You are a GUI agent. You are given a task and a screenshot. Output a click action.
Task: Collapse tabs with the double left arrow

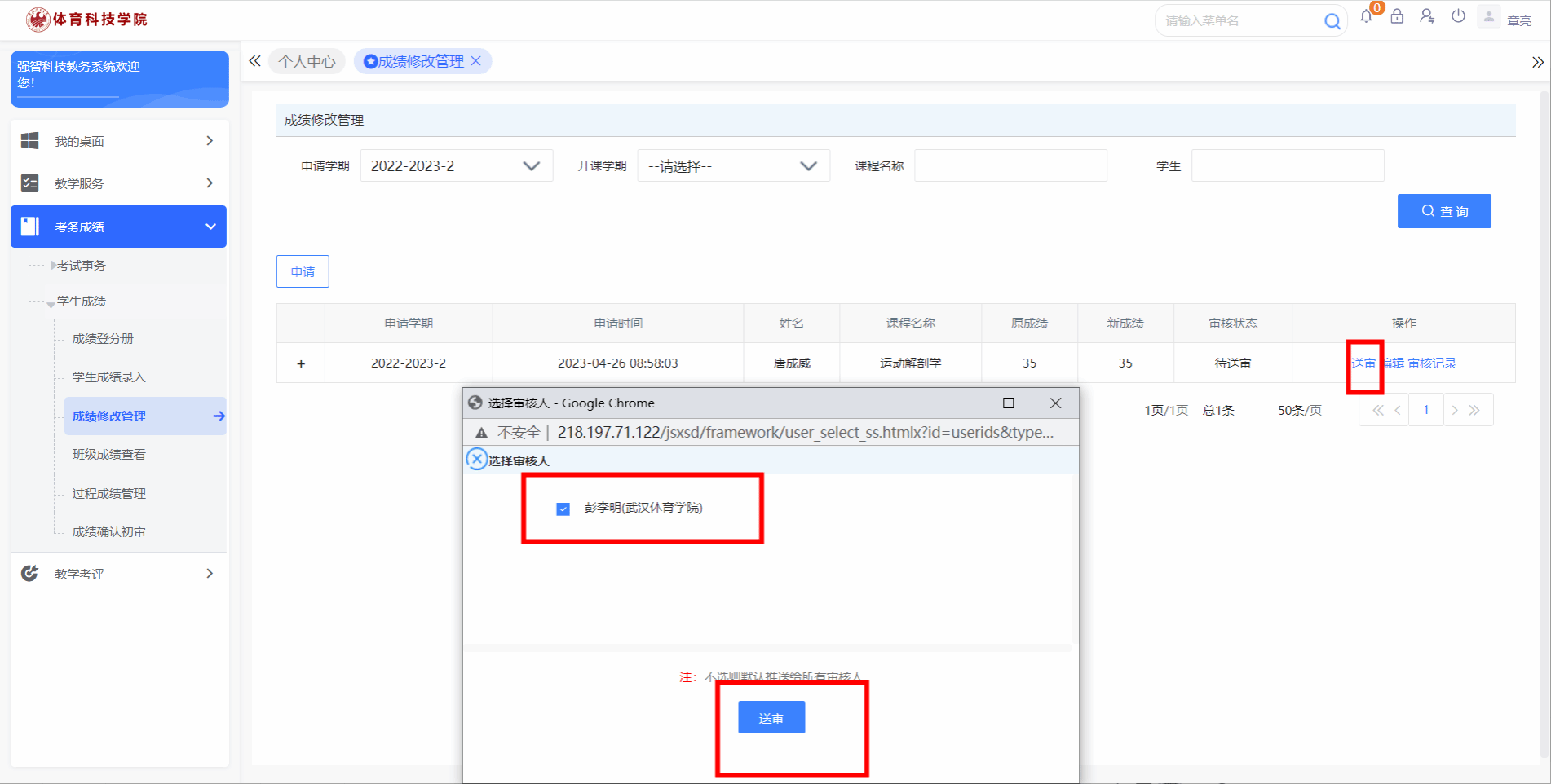click(255, 61)
